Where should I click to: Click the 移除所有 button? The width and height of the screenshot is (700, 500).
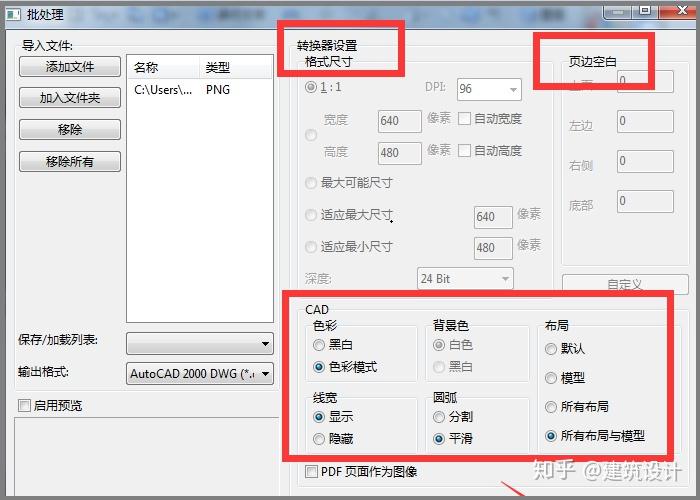click(x=70, y=161)
